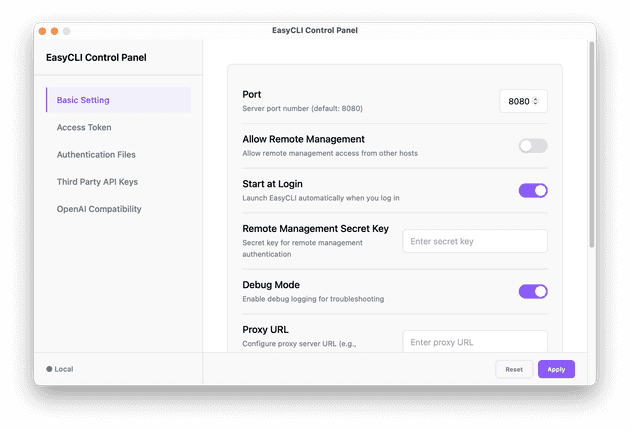Screen dimensions: 630x430
Task: Close the window with the red button
Action: point(42,31)
